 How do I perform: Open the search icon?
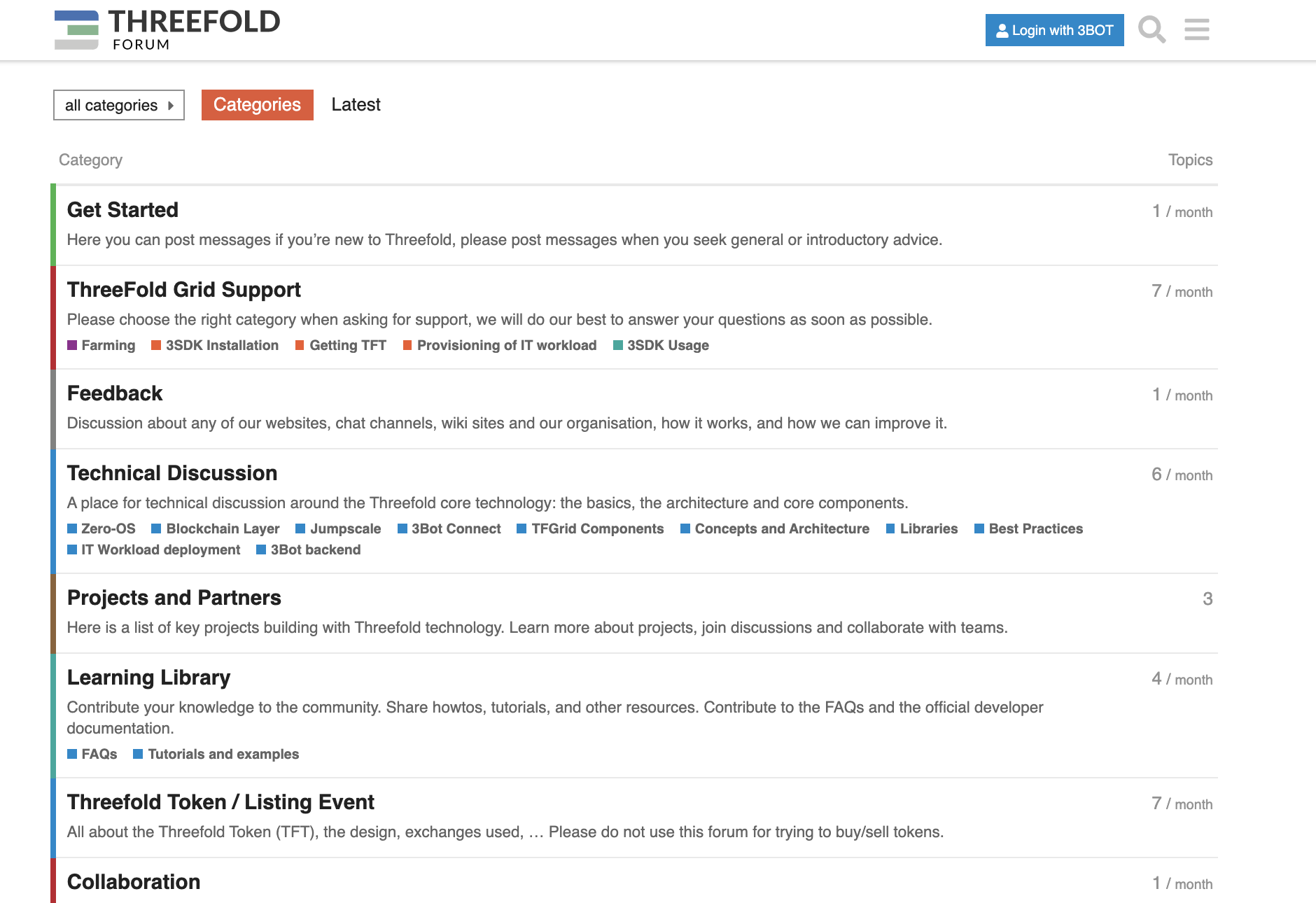[1153, 30]
